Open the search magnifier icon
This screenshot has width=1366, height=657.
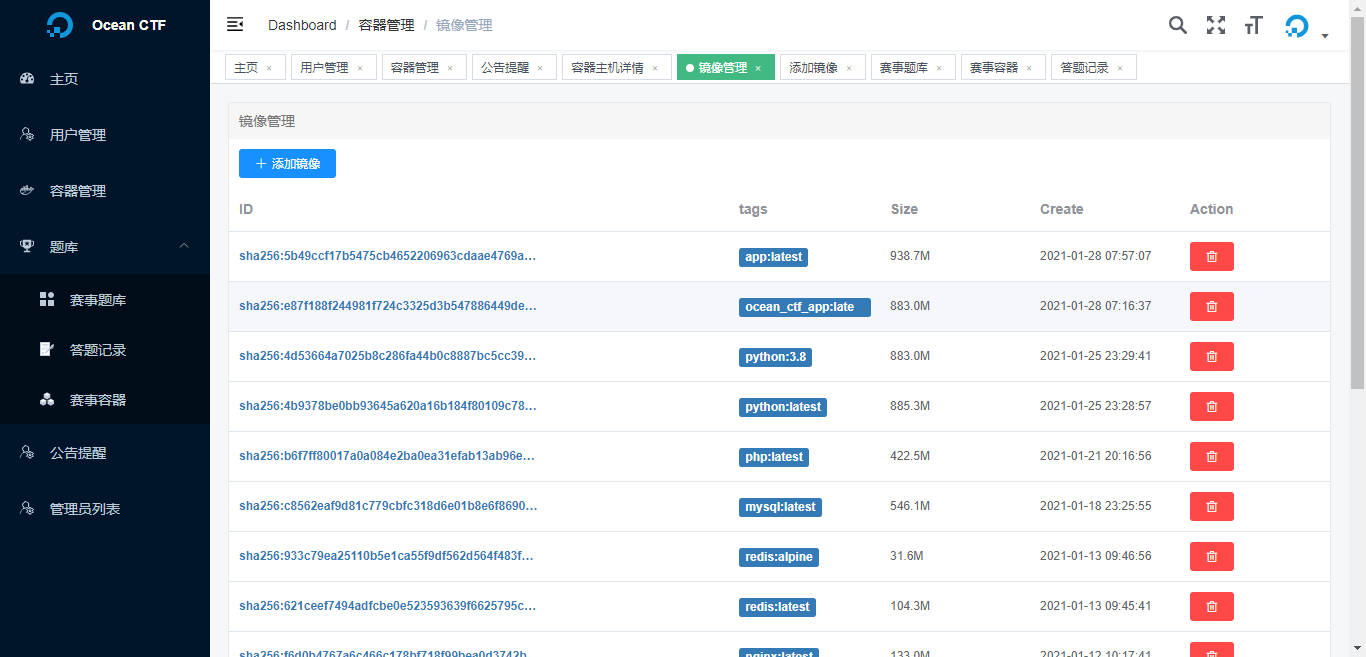point(1178,25)
